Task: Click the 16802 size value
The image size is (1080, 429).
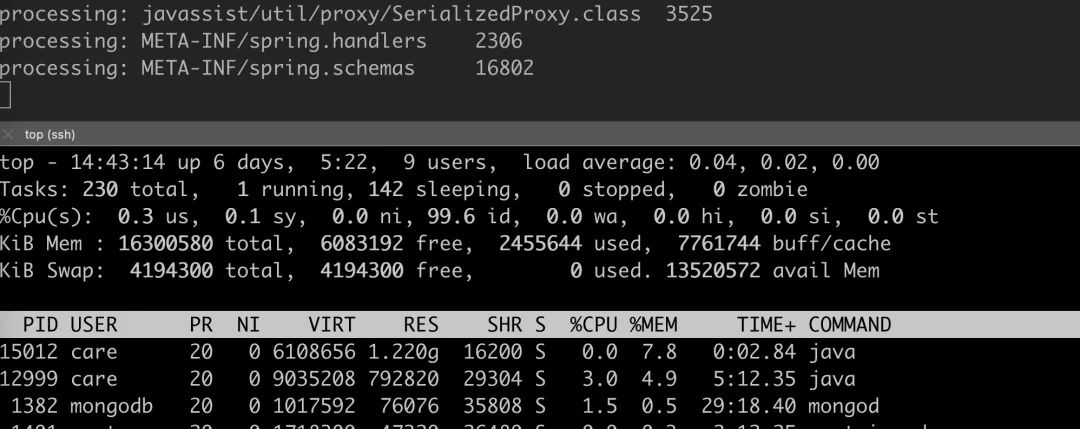Action: coord(504,68)
